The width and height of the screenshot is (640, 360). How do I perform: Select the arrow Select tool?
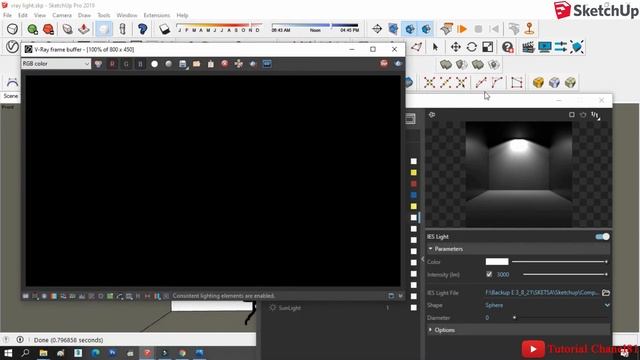pyautogui.click(x=435, y=47)
